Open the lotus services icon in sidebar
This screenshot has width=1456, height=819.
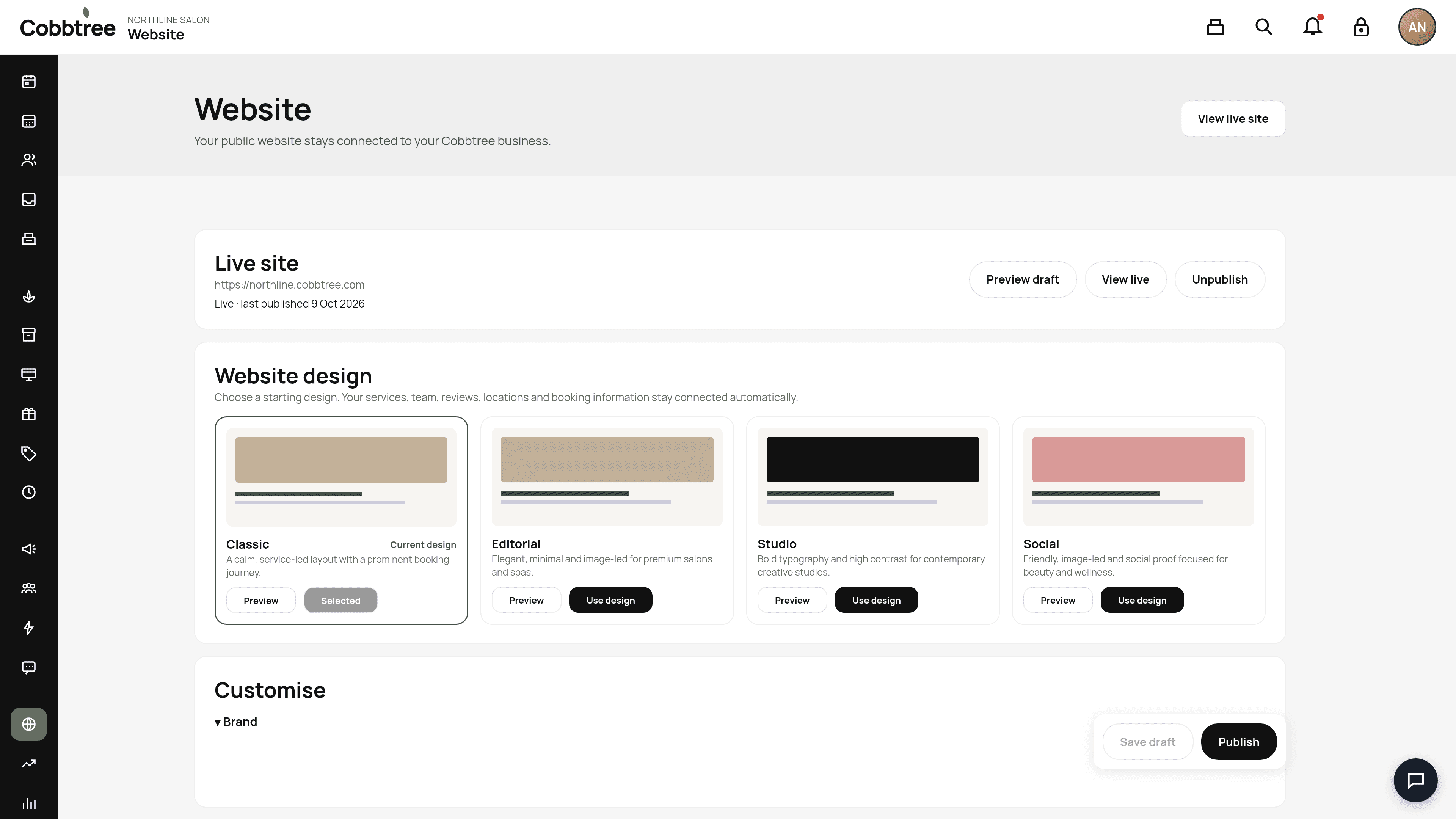29,296
